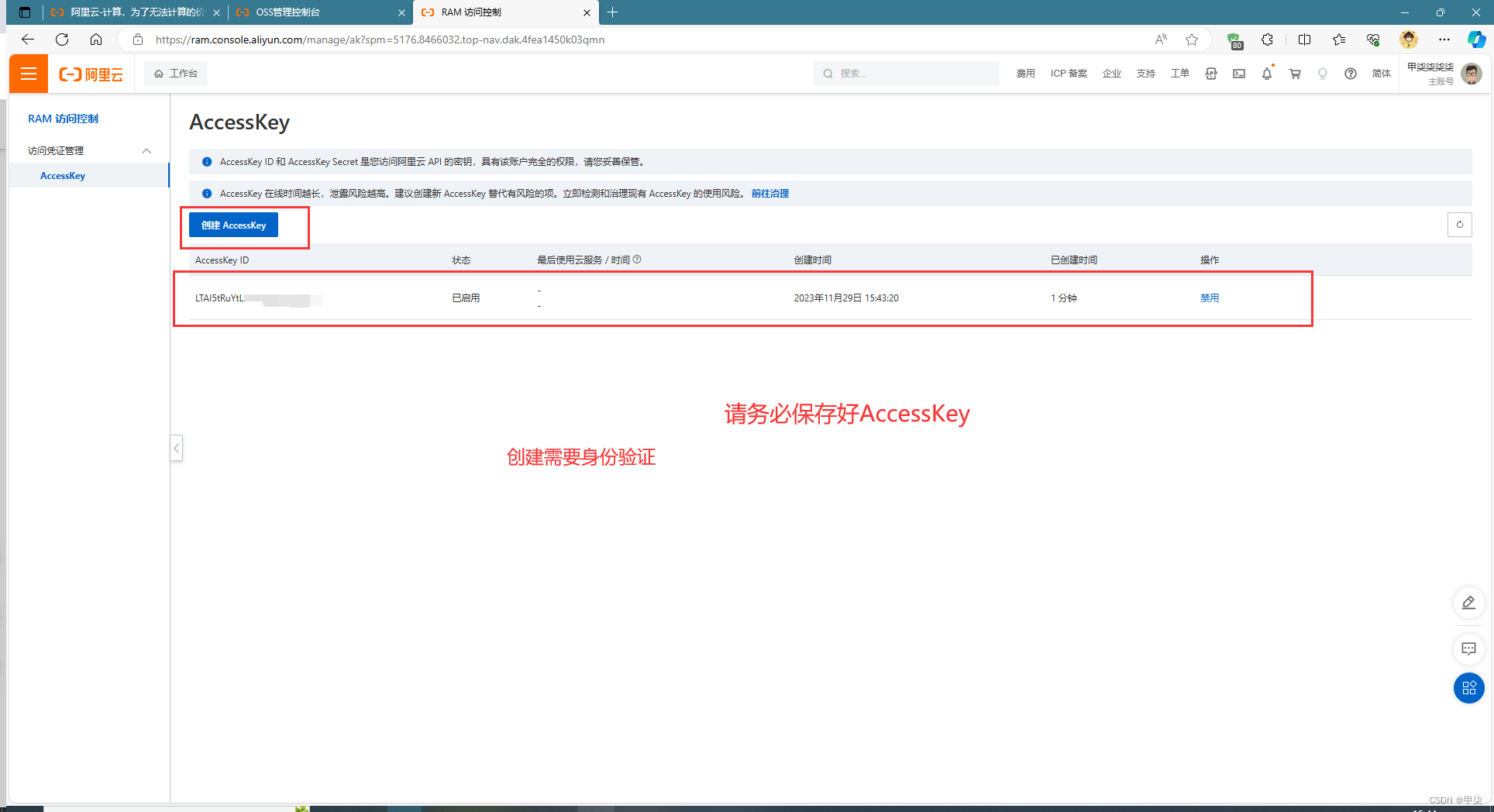Refresh the AccessKey list
Viewport: 1494px width, 812px height.
coord(1460,225)
